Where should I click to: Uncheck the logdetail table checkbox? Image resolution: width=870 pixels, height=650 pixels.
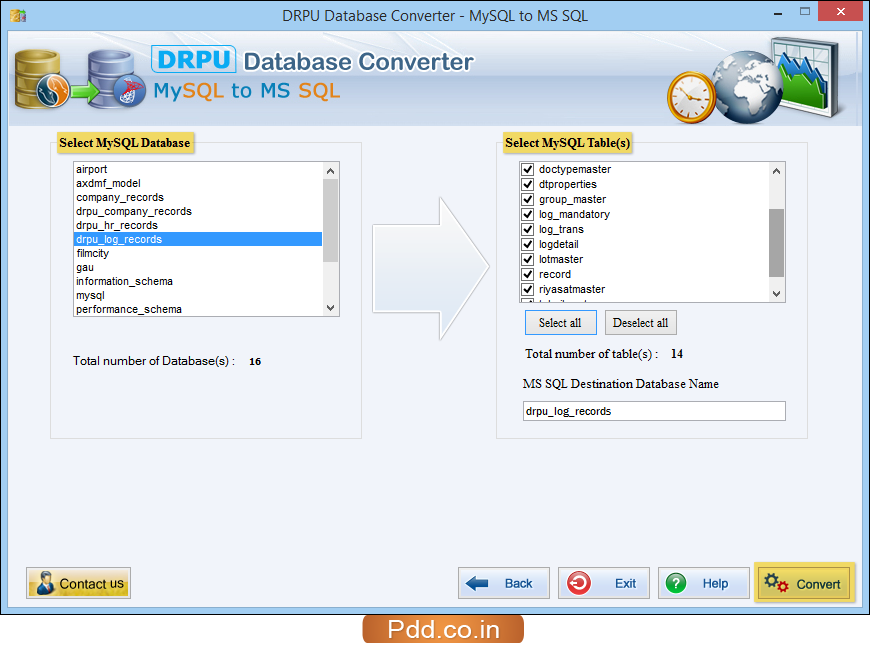(528, 244)
